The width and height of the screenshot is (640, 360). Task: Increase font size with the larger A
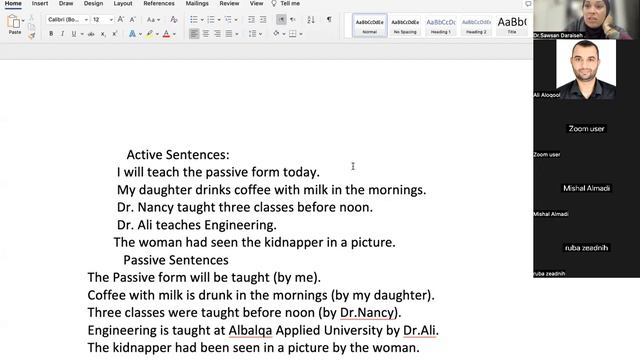click(121, 20)
